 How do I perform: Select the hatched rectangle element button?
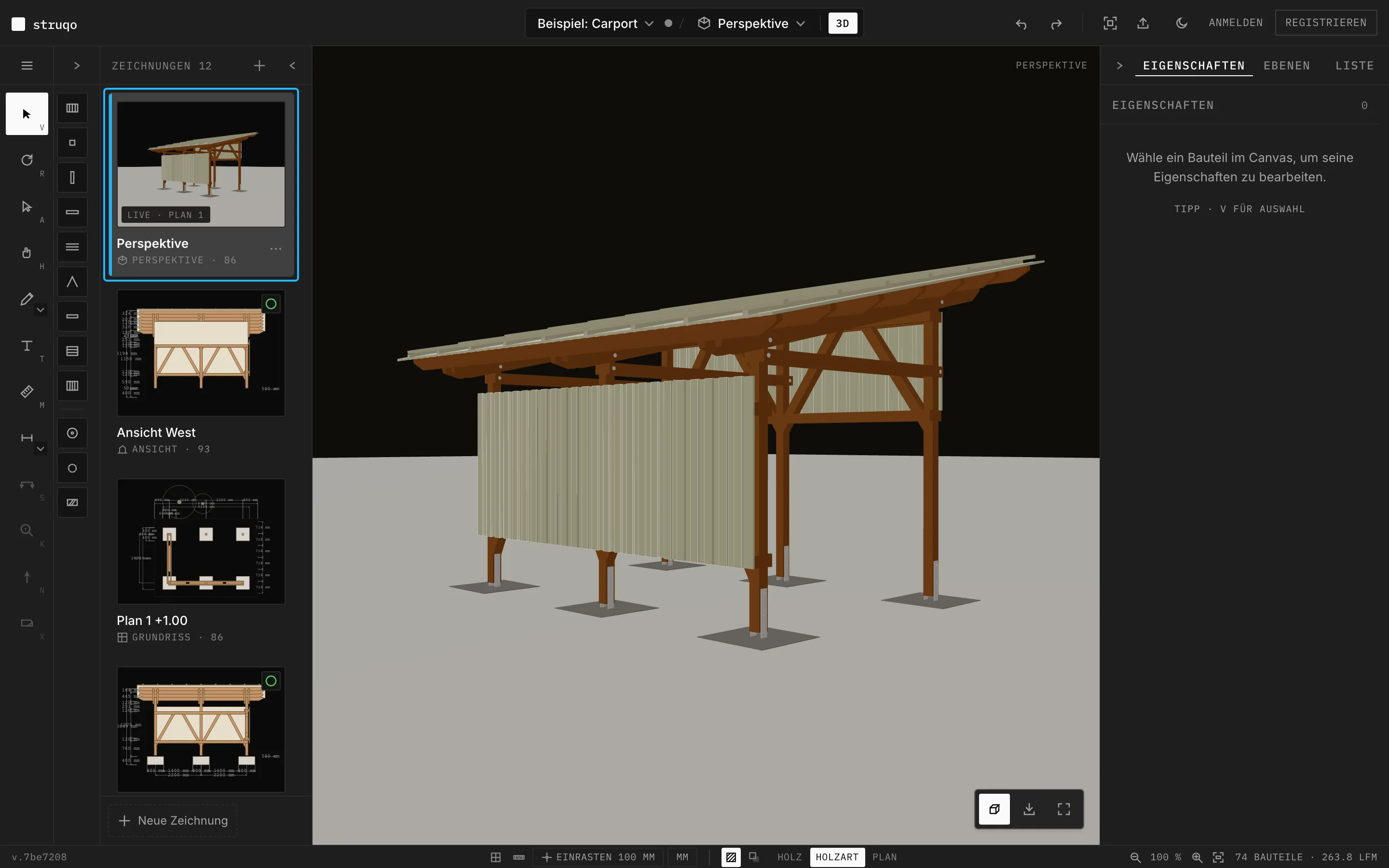tap(72, 502)
